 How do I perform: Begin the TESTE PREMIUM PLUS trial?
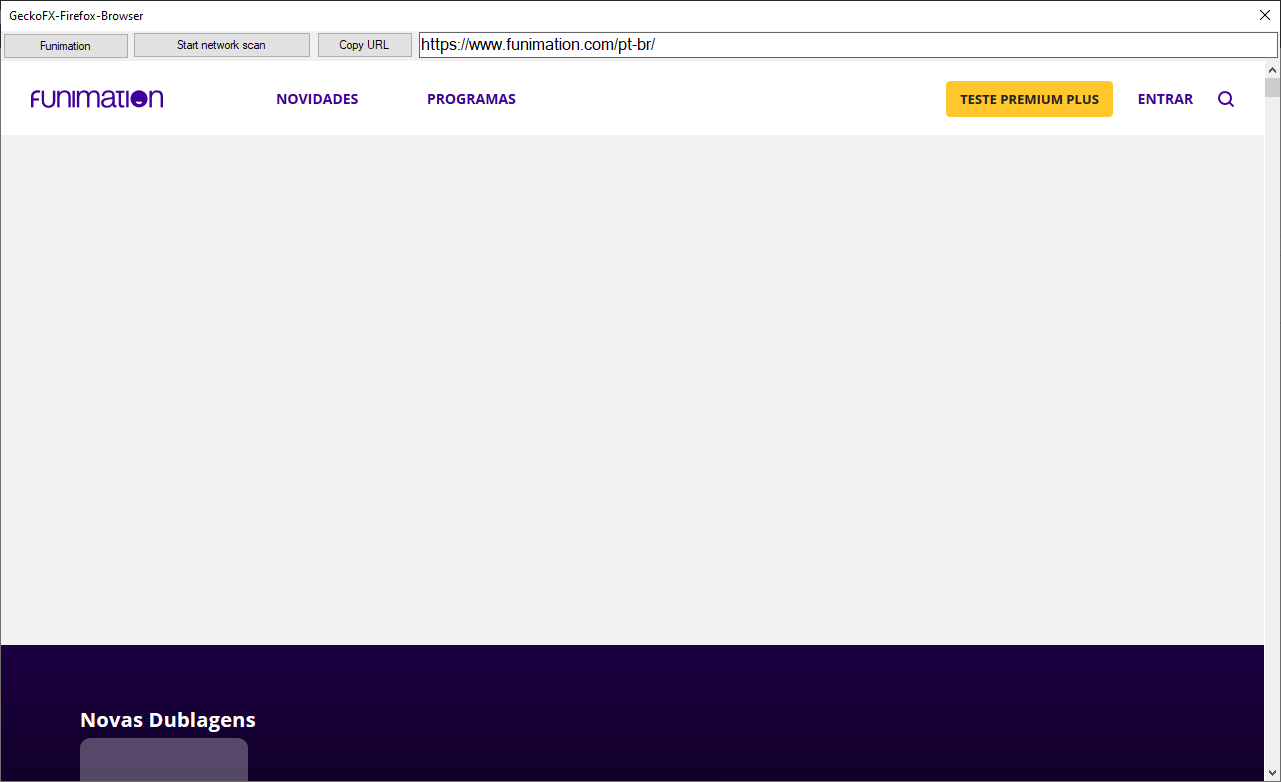[1029, 99]
